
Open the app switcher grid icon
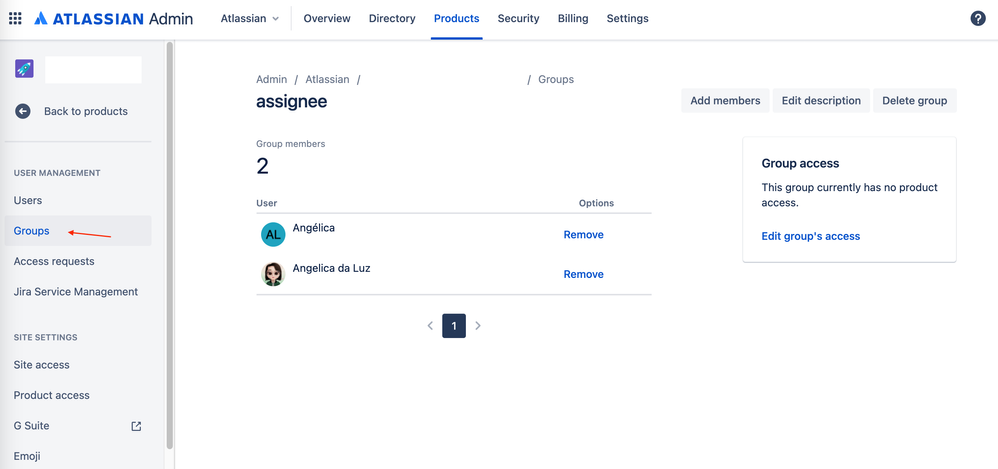tap(15, 18)
